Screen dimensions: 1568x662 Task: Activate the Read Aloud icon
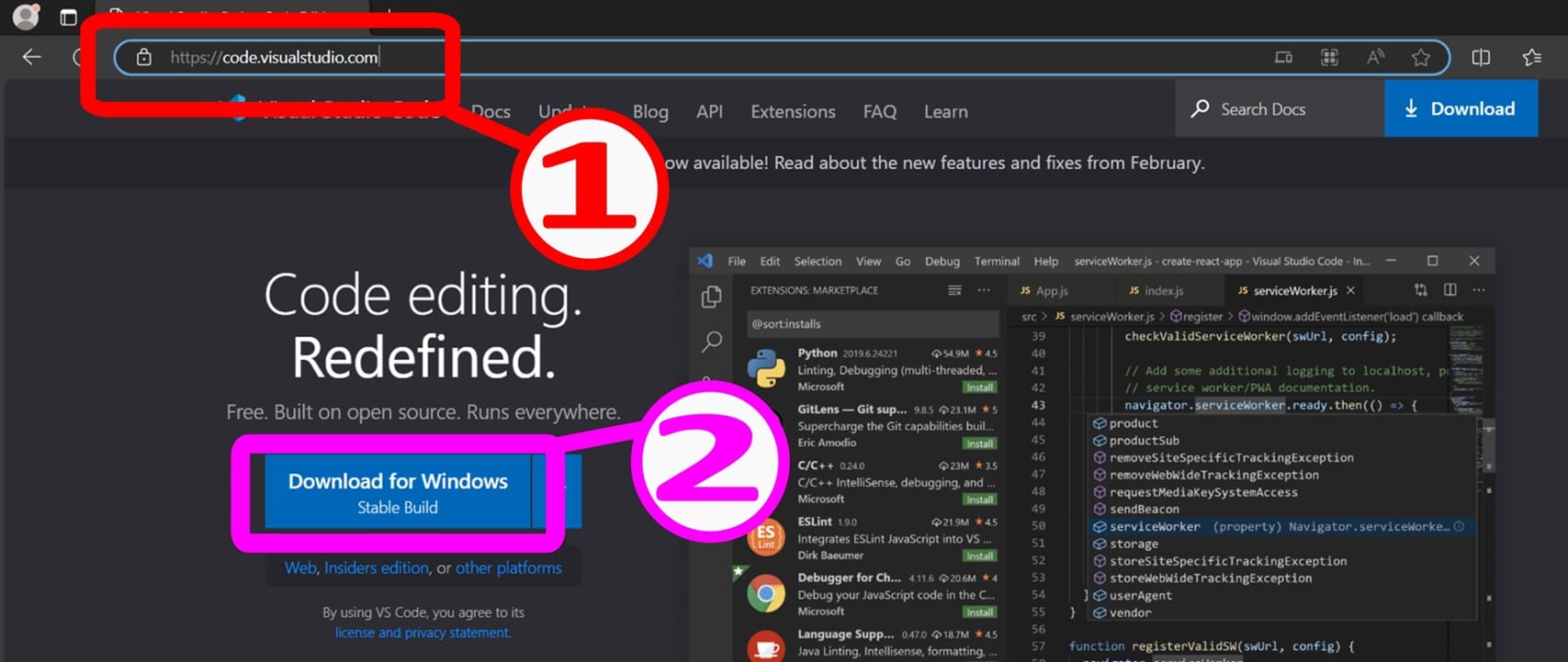tap(1375, 57)
